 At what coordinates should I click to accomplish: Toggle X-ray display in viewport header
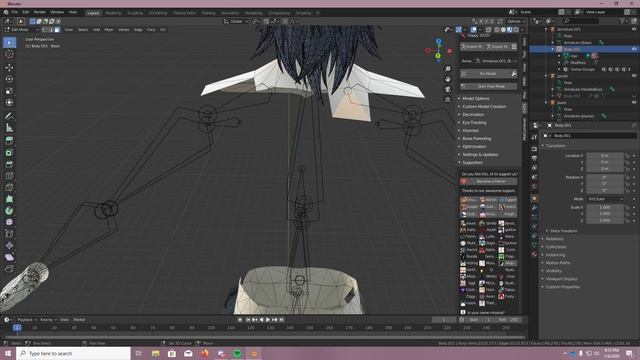click(489, 30)
